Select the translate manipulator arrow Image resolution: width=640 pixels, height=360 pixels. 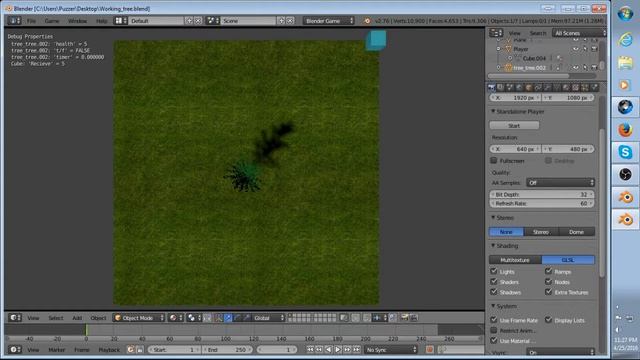[x=228, y=318]
